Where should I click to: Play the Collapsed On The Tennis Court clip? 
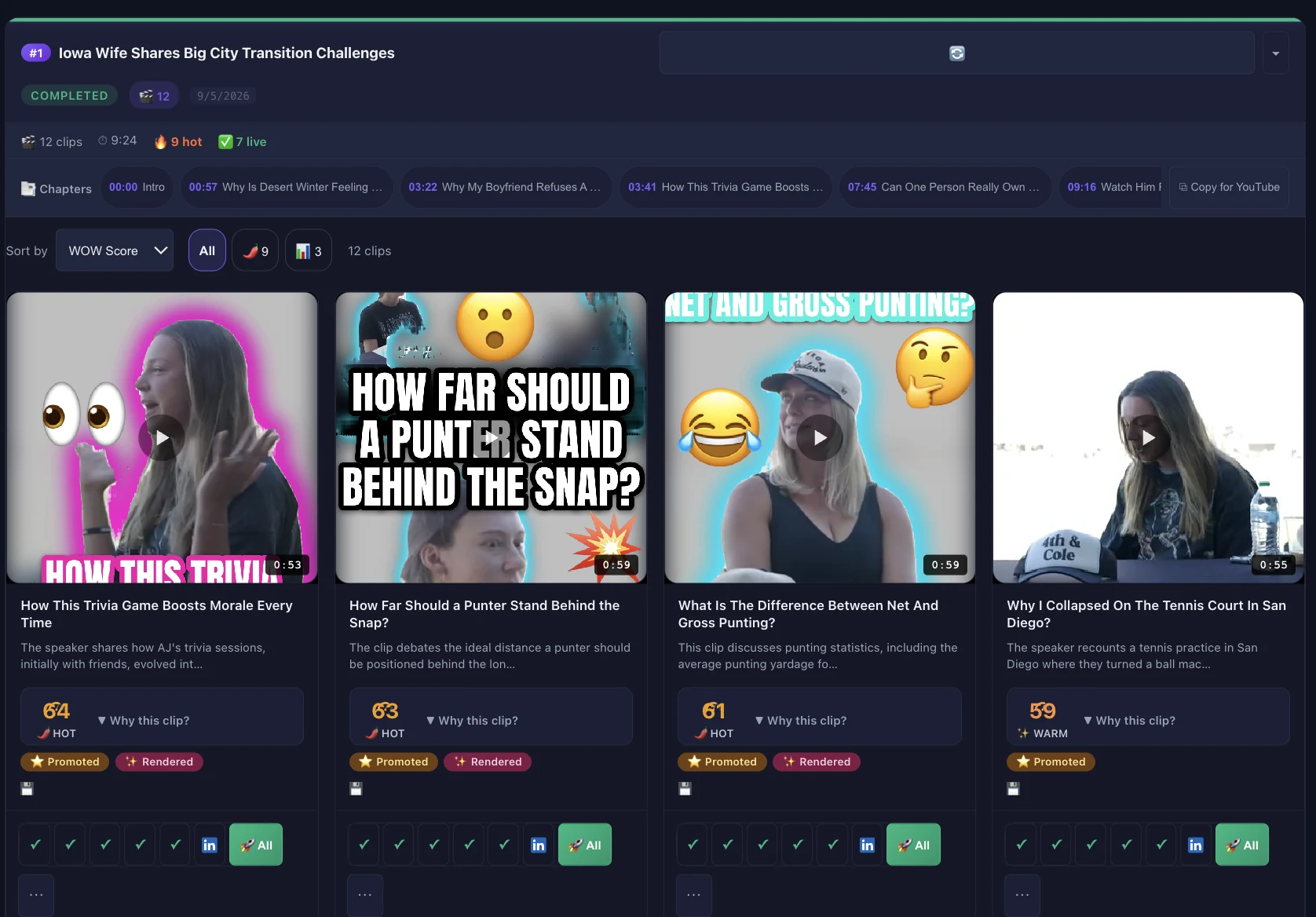(1148, 437)
